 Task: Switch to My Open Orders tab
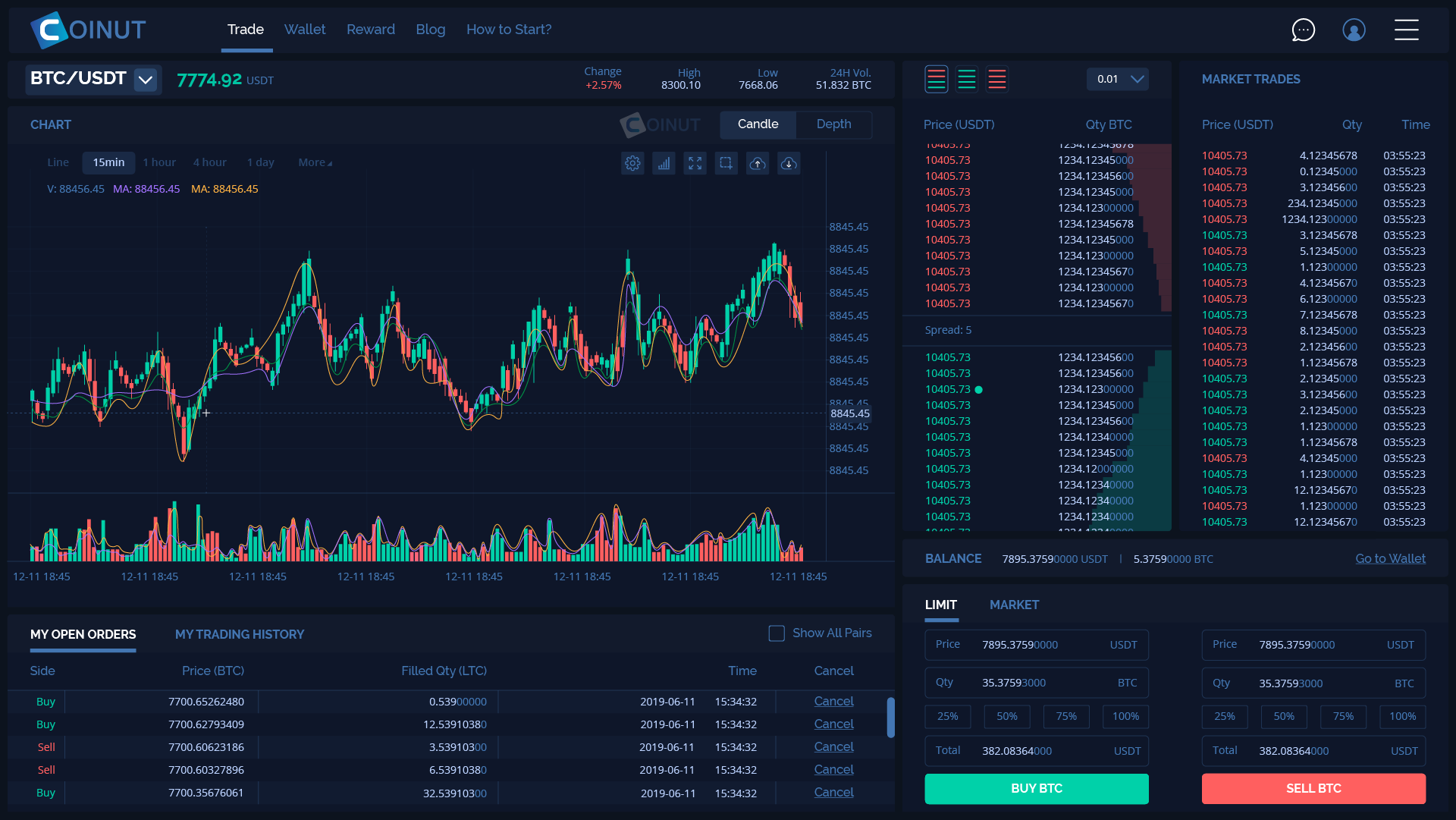(x=83, y=634)
